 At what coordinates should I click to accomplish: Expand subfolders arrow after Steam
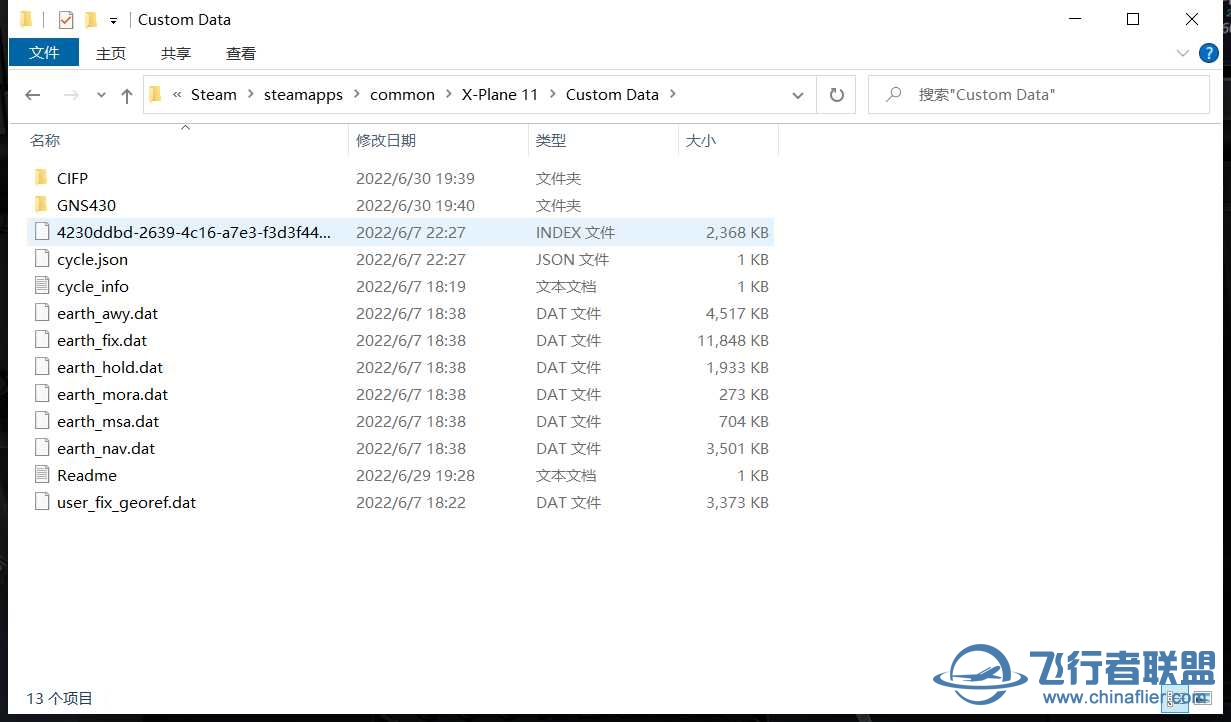251,94
